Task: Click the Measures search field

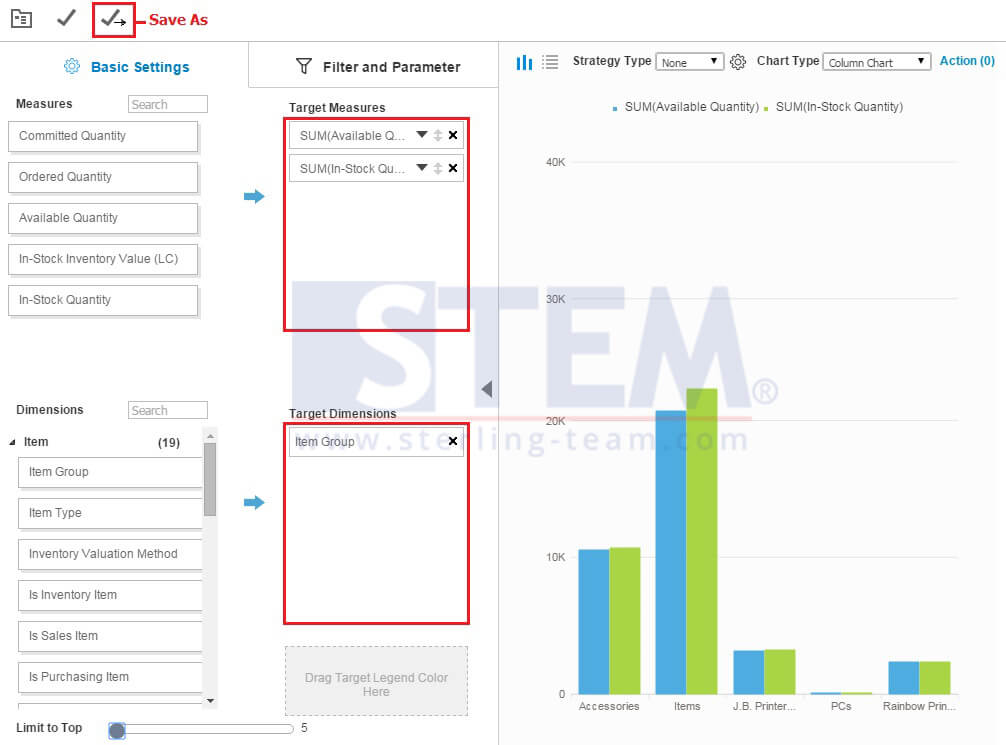Action: [x=167, y=104]
